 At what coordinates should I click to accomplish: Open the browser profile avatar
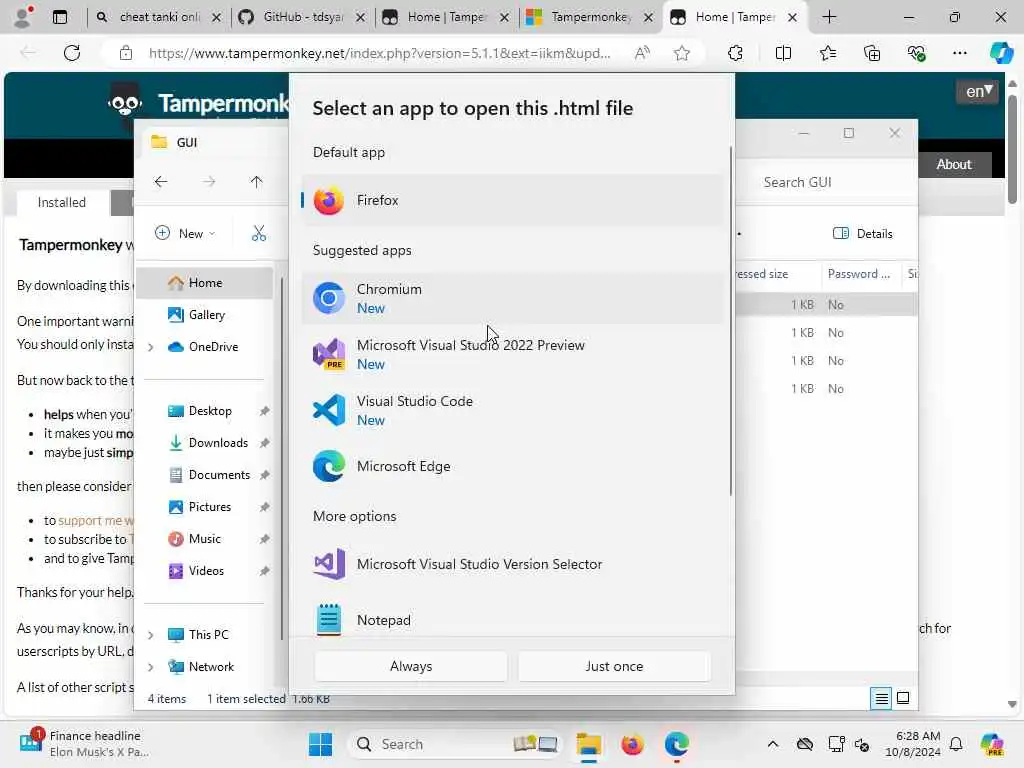coord(24,17)
